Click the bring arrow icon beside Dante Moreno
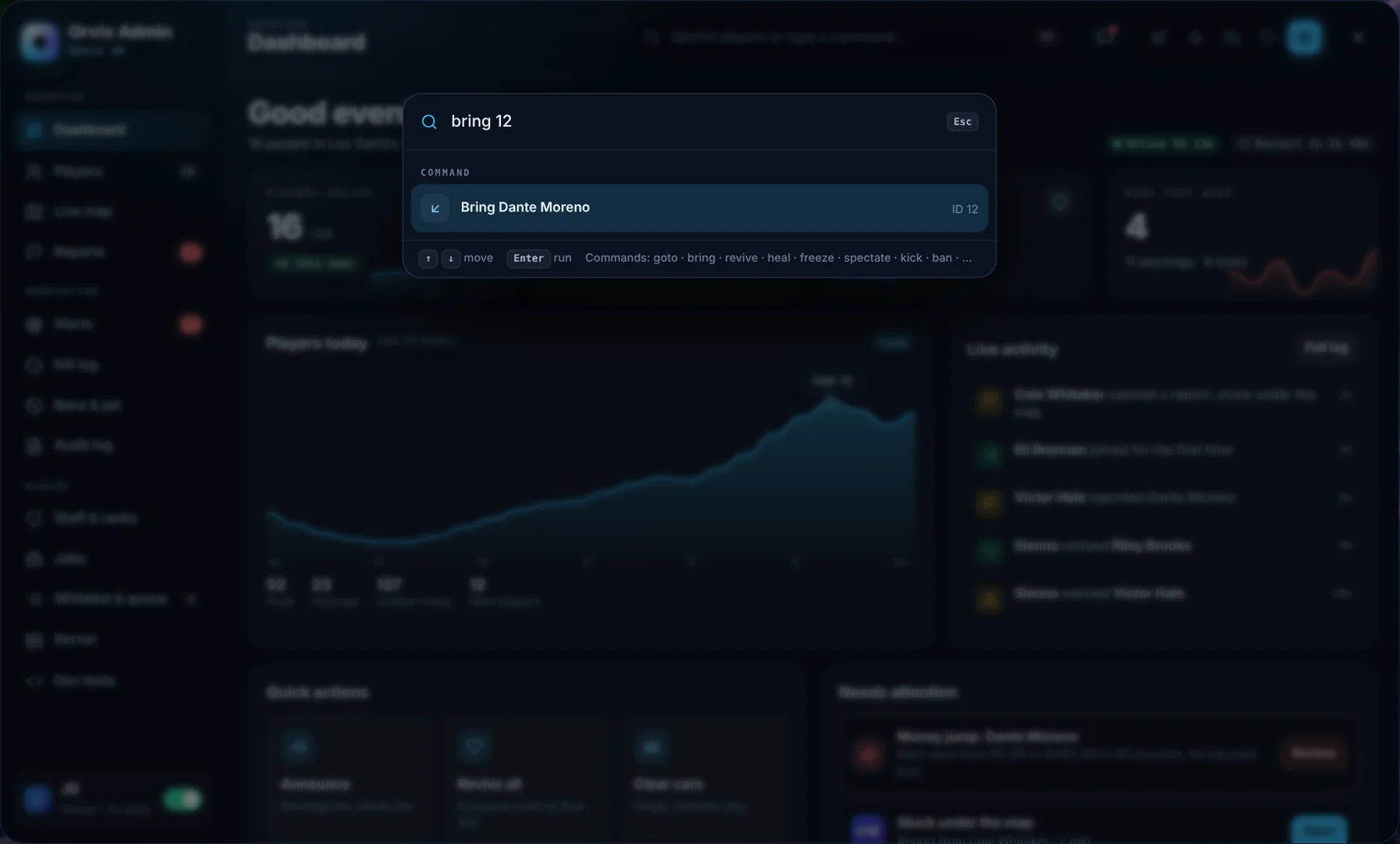The height and width of the screenshot is (844, 1400). [x=435, y=208]
